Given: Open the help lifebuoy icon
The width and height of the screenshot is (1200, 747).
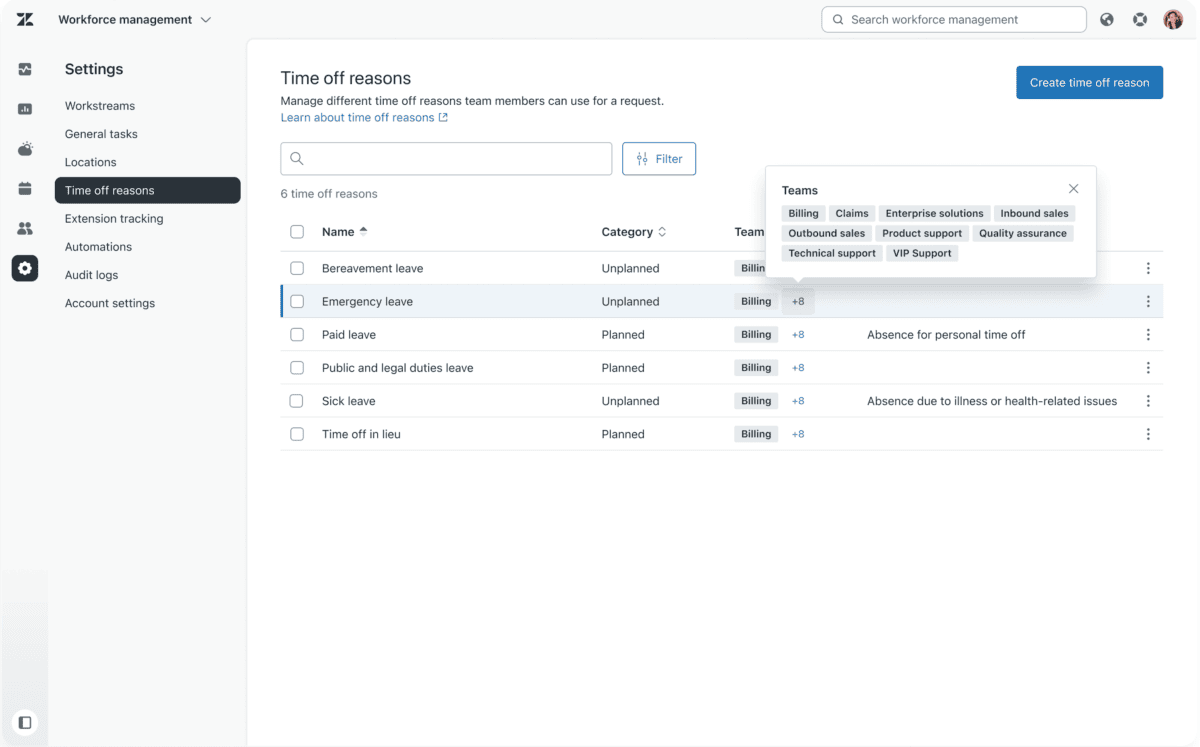Looking at the screenshot, I should click(1140, 19).
